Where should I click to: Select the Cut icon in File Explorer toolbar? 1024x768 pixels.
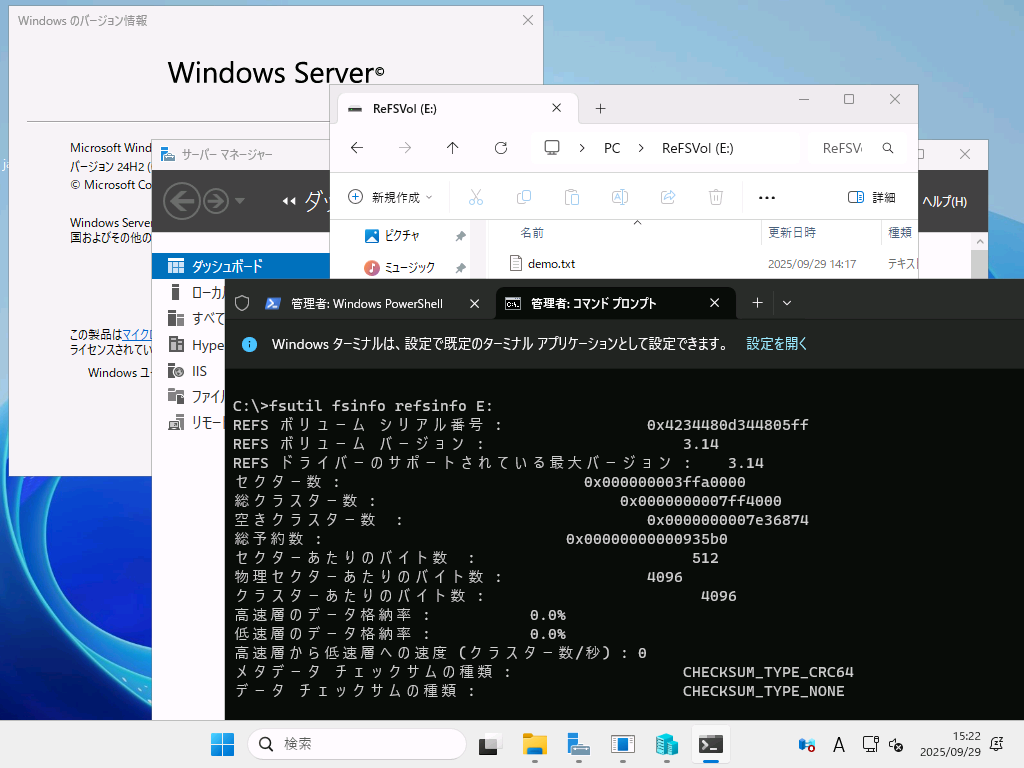(475, 197)
